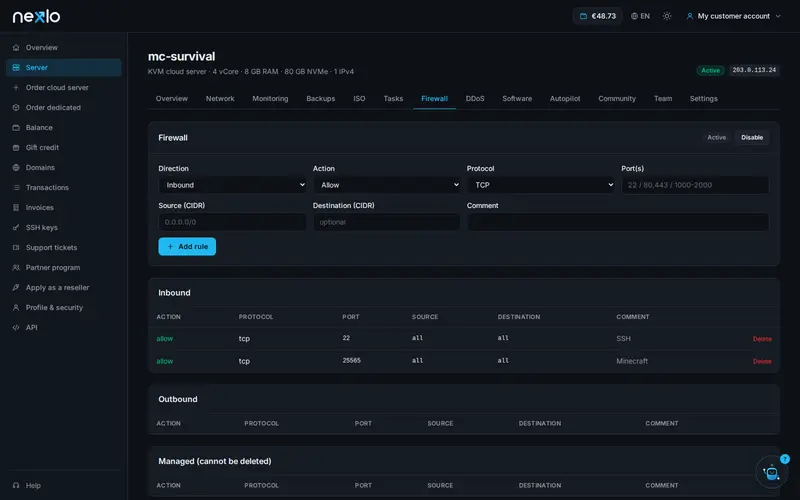The image size is (800, 500).
Task: Open the Direction dropdown
Action: pos(232,185)
